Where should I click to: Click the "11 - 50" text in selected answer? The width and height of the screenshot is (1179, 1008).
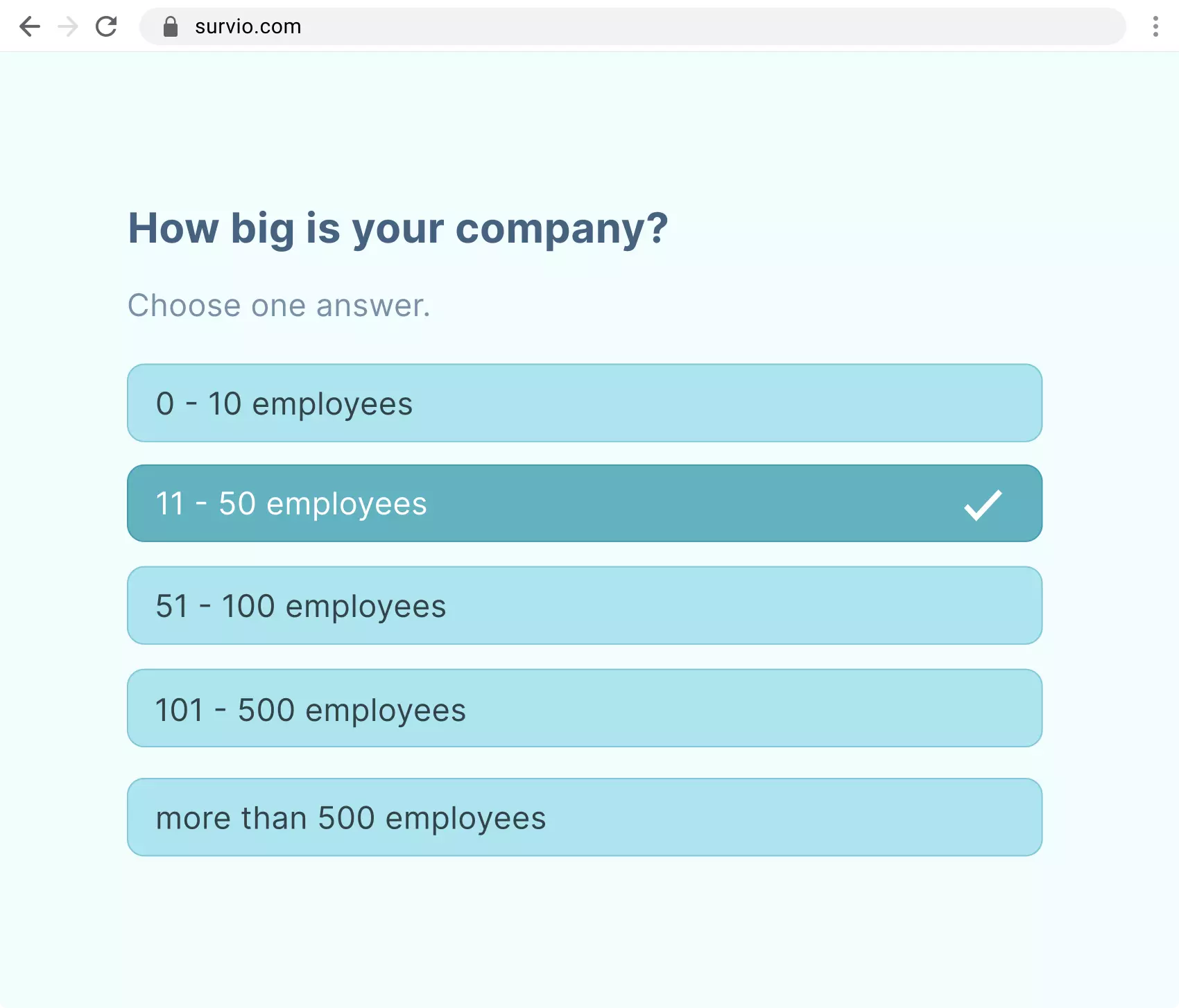coord(205,504)
